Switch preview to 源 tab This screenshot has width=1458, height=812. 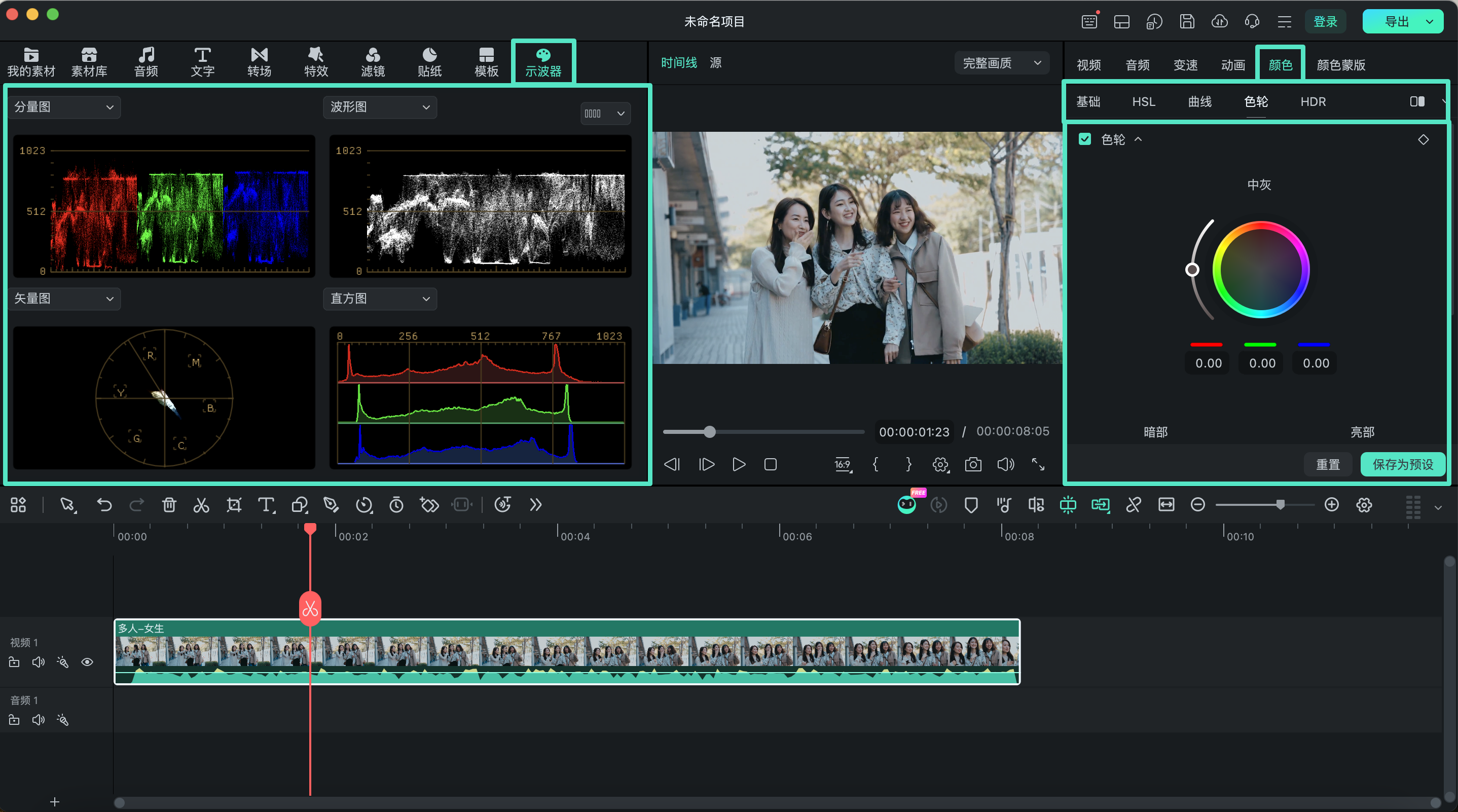tap(715, 63)
